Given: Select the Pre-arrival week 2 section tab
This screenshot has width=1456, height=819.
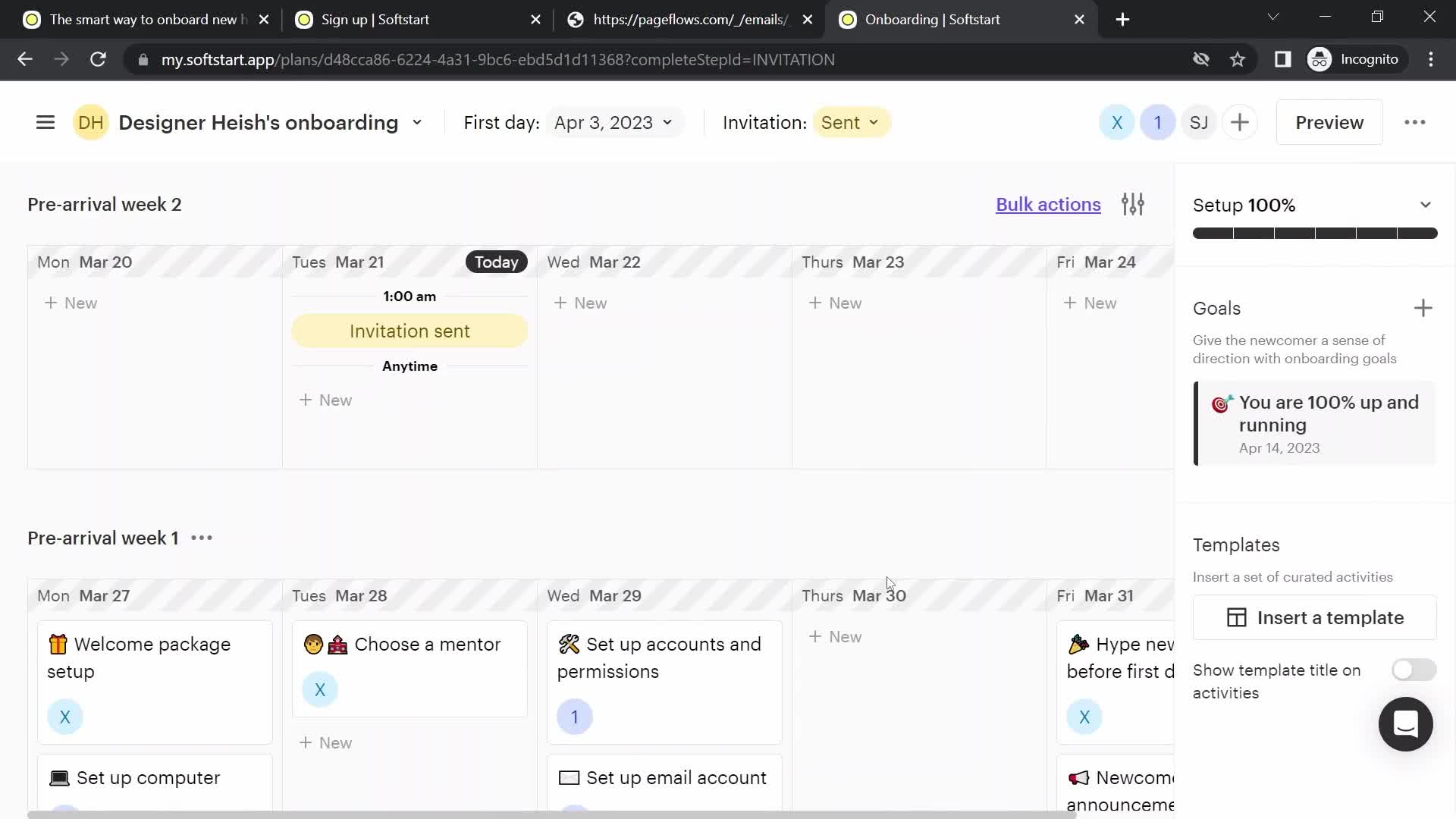Looking at the screenshot, I should click(x=104, y=204).
